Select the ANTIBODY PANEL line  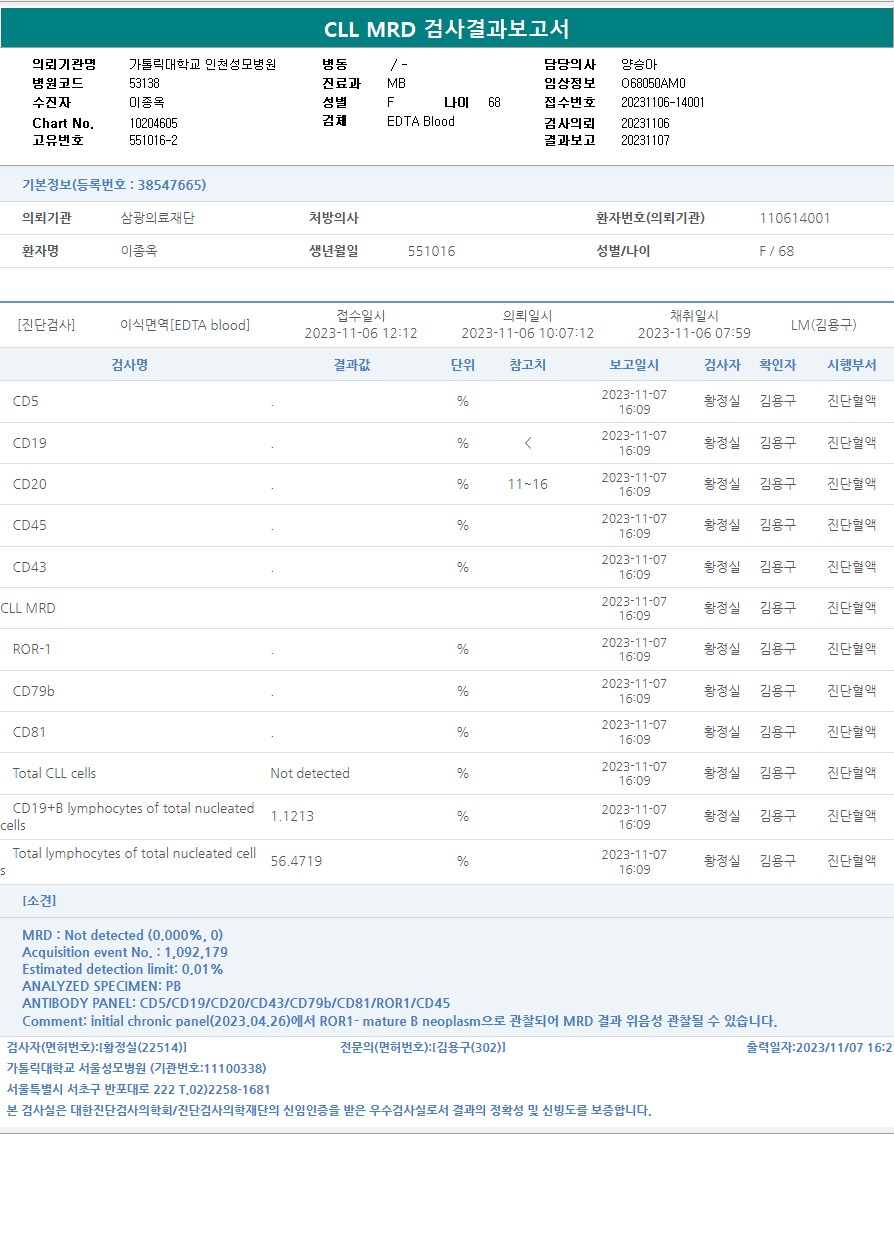pos(236,1003)
